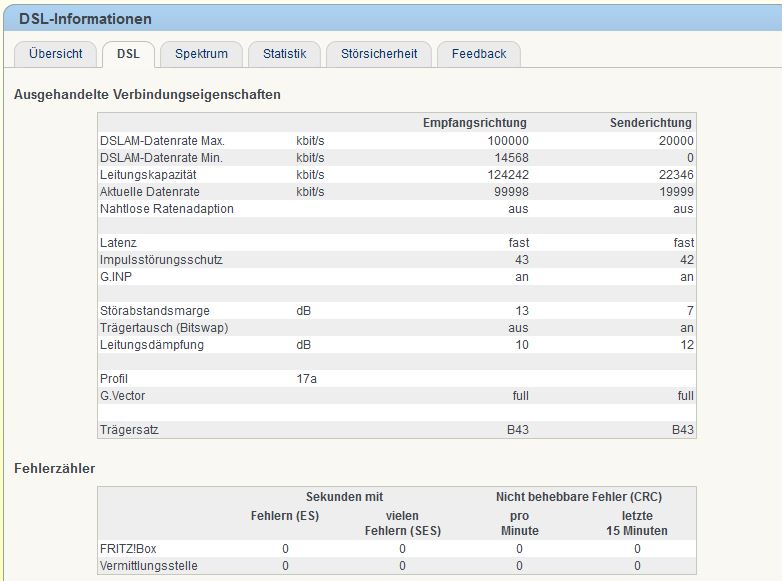
Task: Select the DSL tab
Action: [x=128, y=54]
